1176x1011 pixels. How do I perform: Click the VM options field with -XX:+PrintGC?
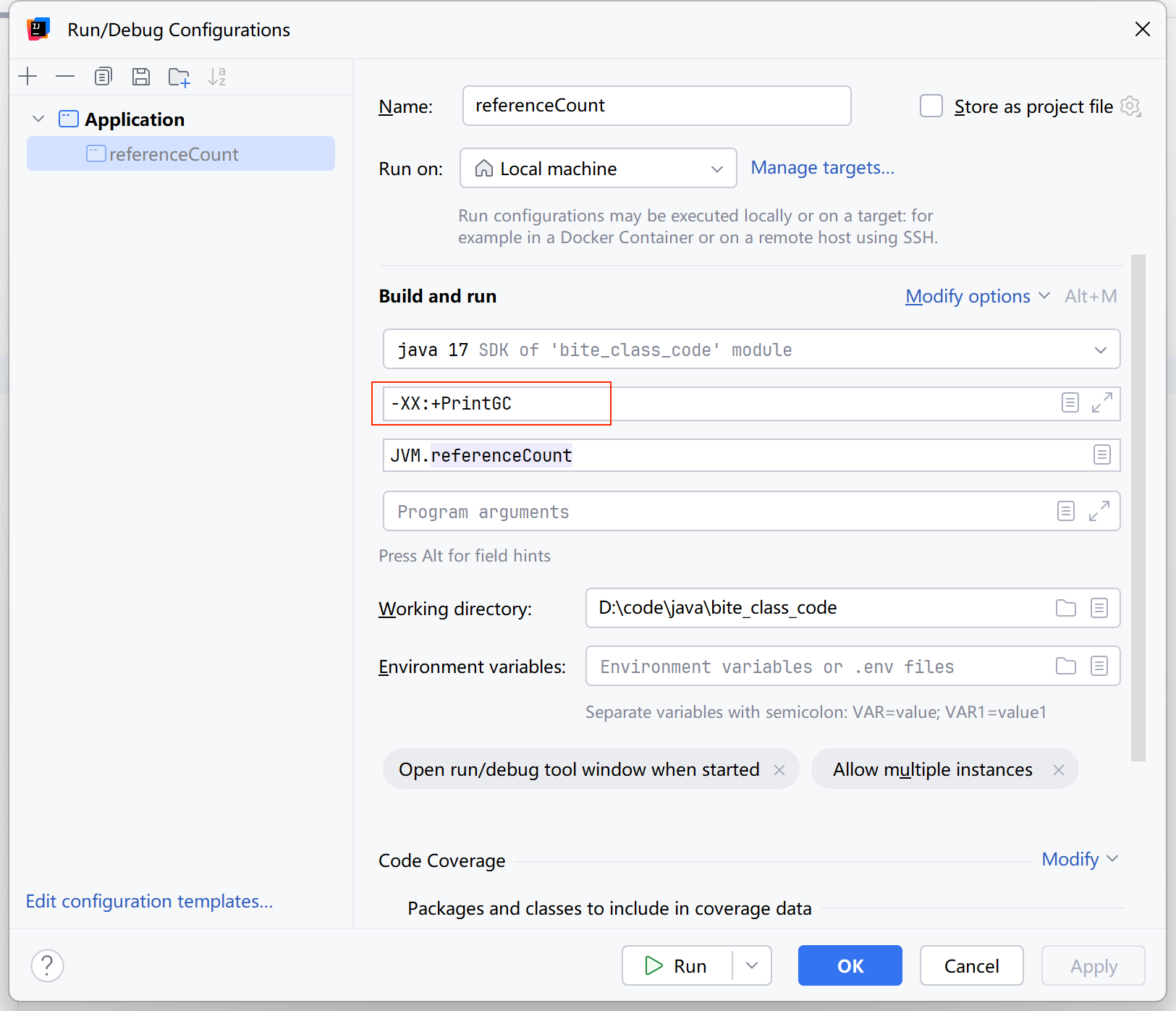coord(751,403)
